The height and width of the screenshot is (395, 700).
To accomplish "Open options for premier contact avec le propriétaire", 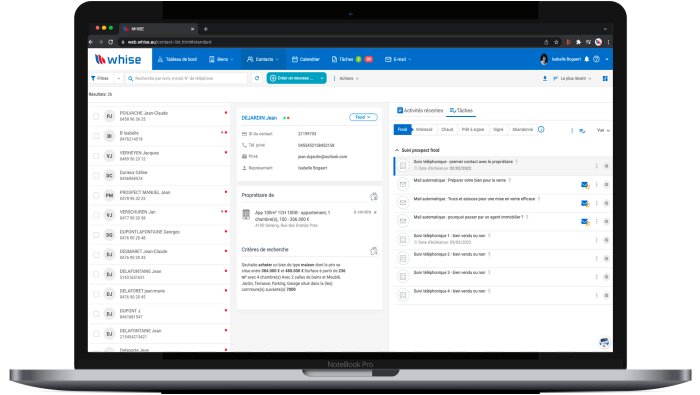I will coord(596,166).
